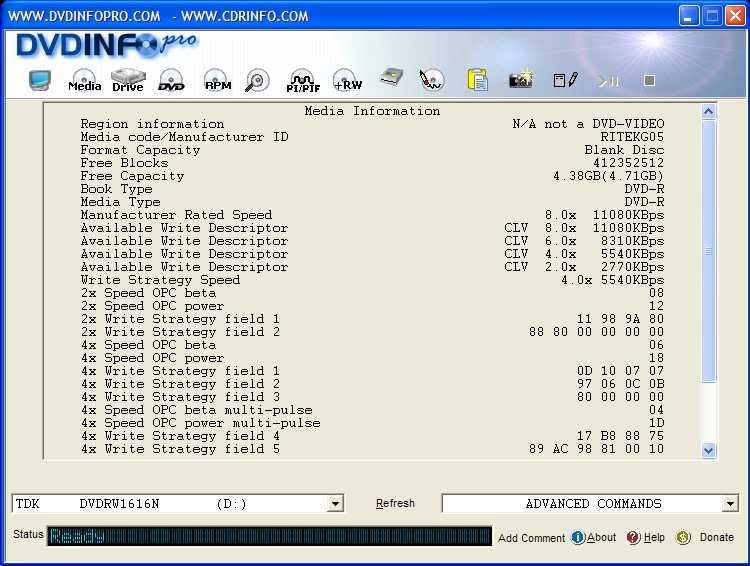Viewport: 750px width, 566px height.
Task: Click the Refresh button
Action: pyautogui.click(x=395, y=503)
